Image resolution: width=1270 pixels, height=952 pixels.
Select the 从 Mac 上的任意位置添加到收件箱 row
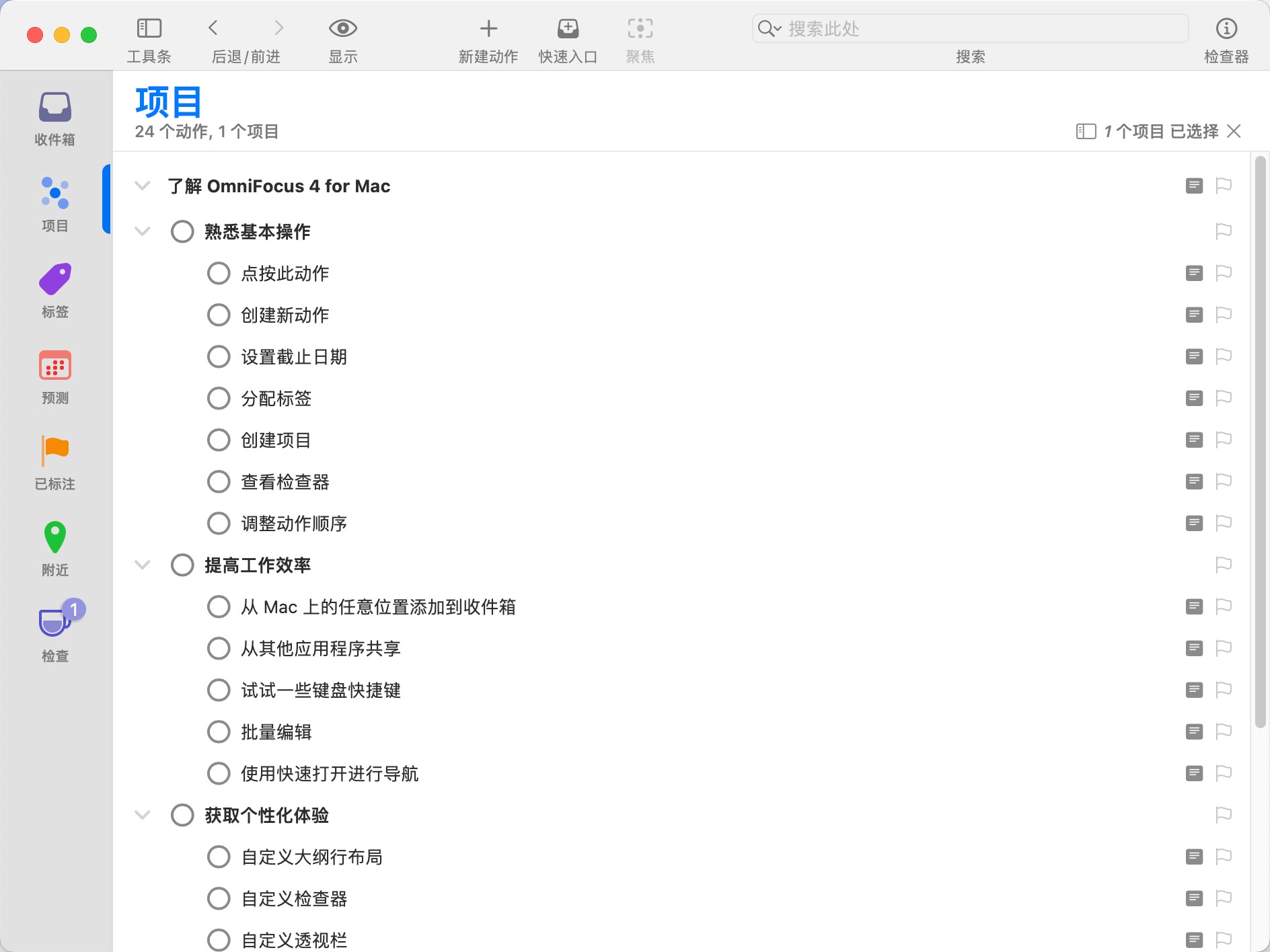pos(682,606)
